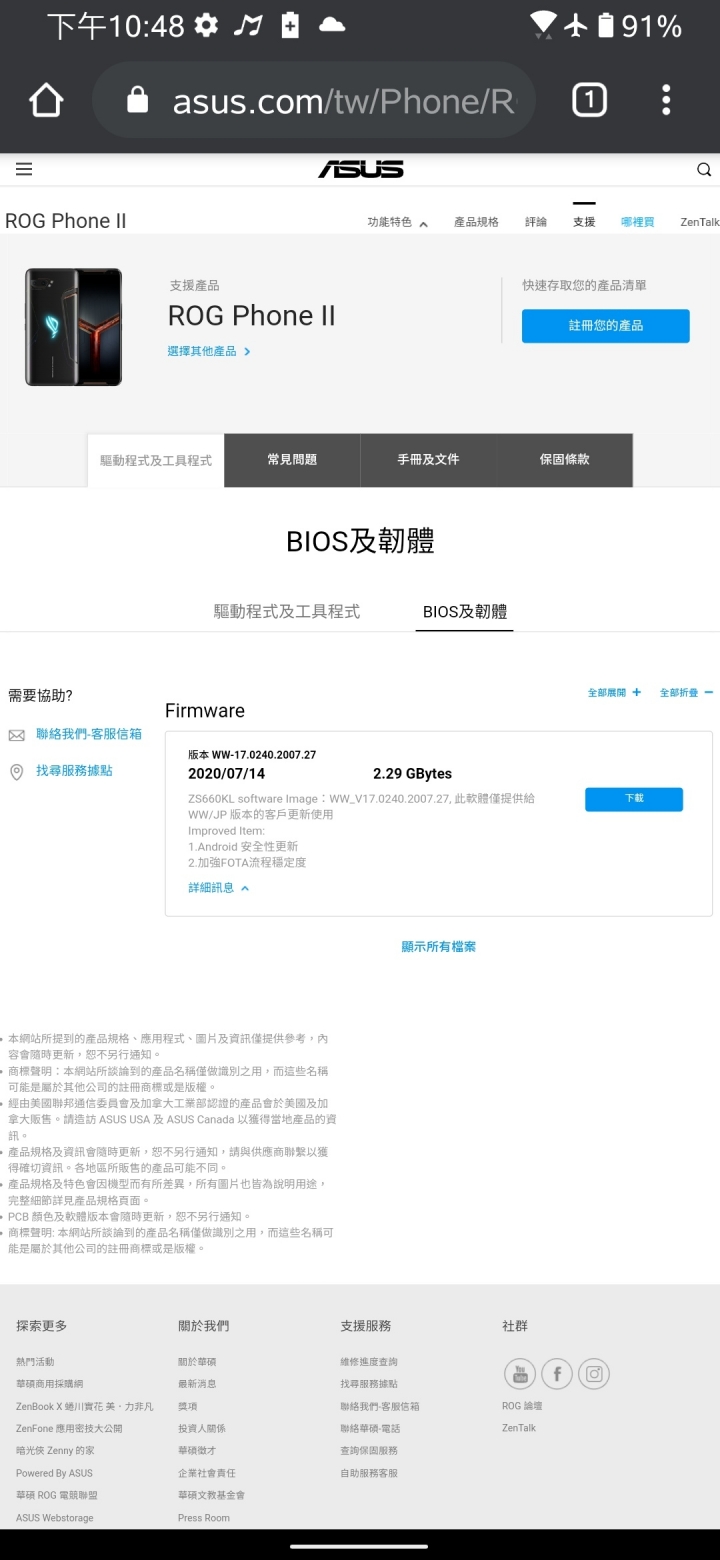Select 驅動程式及工具程式 sub-tab under the heading
This screenshot has height=1560, width=720.
point(287,611)
